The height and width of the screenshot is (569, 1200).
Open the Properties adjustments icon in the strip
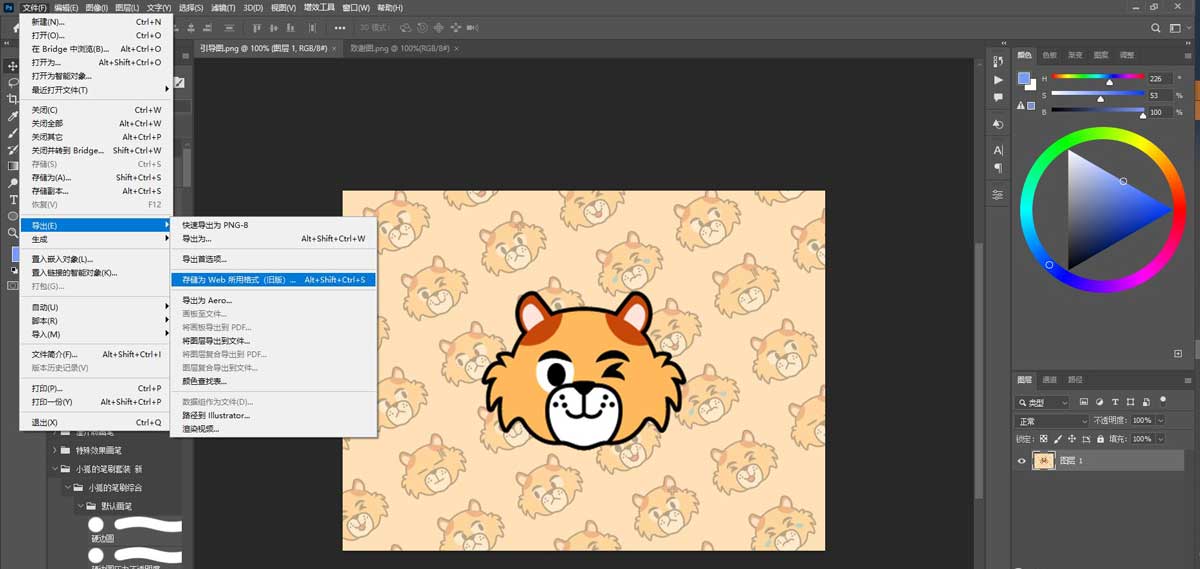998,194
